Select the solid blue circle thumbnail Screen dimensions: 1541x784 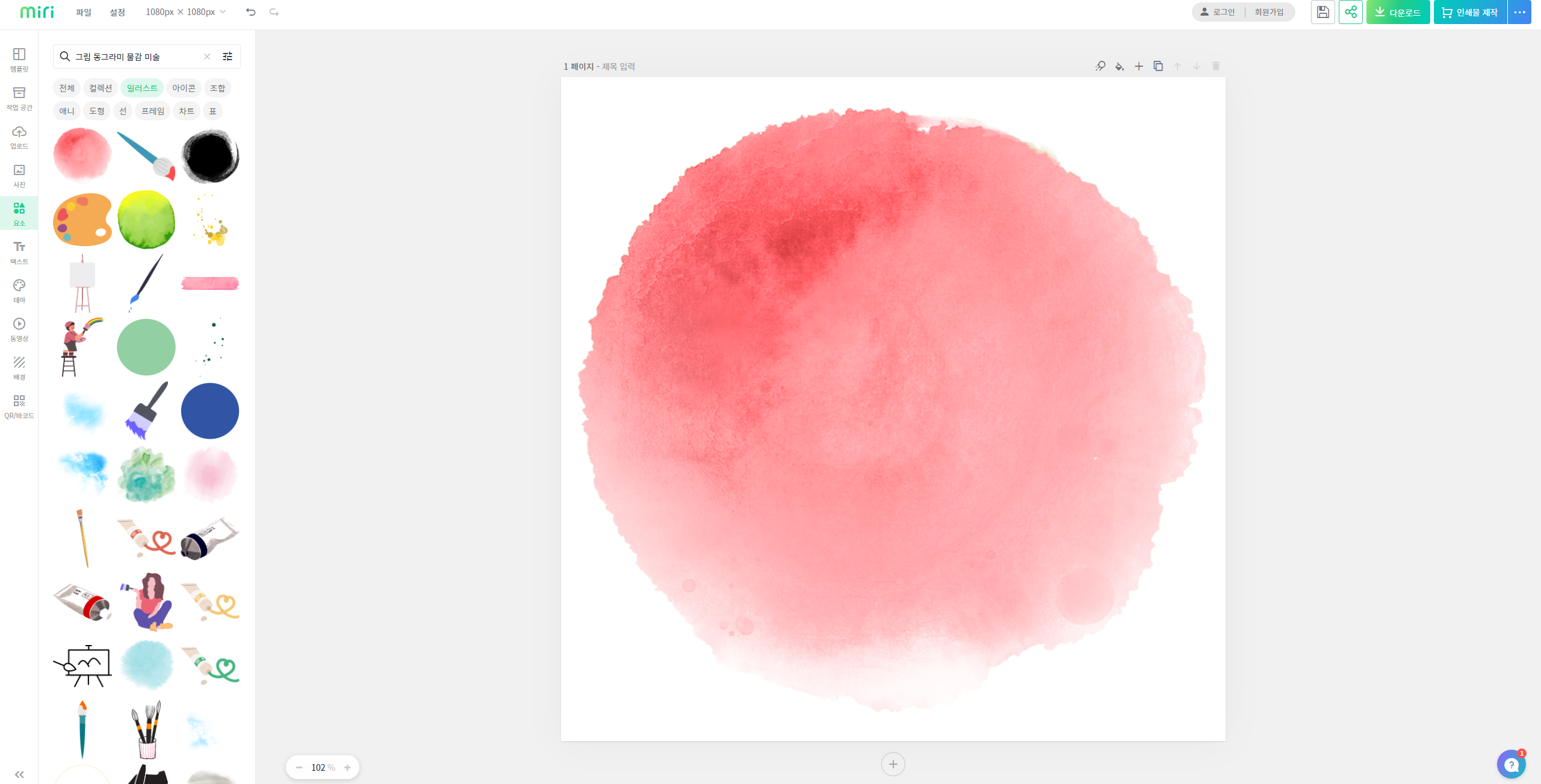(210, 411)
